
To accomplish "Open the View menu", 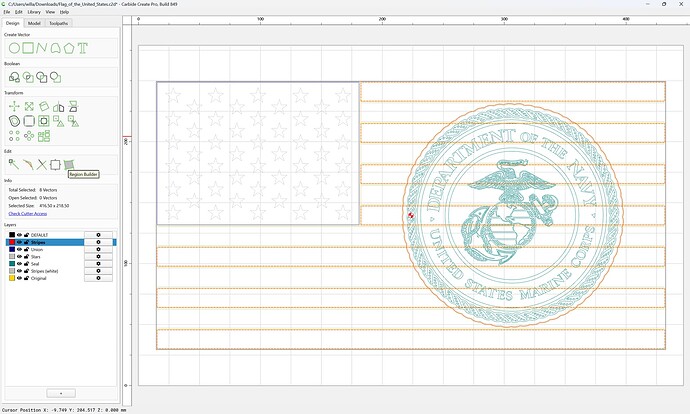I will pos(50,12).
